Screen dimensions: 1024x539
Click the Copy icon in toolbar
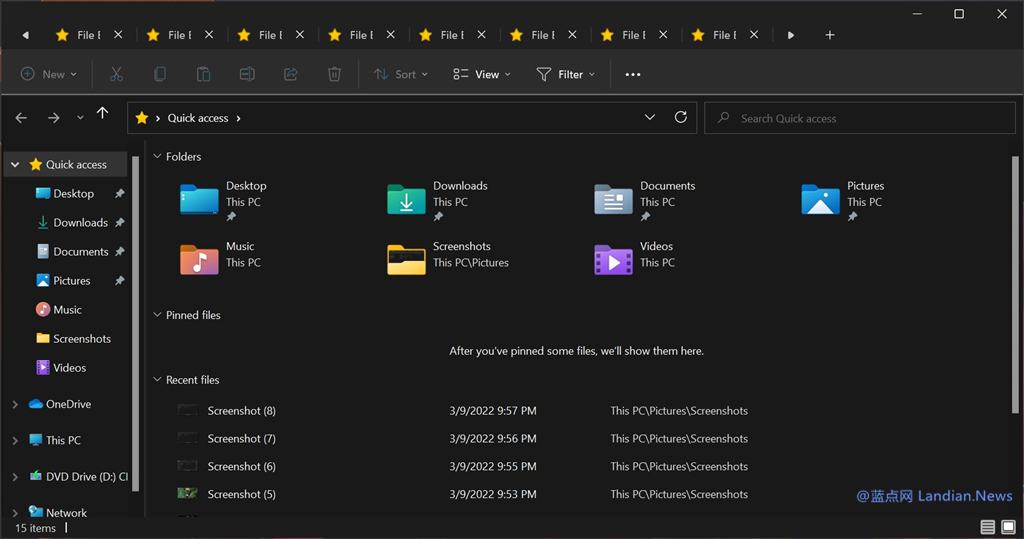click(160, 74)
